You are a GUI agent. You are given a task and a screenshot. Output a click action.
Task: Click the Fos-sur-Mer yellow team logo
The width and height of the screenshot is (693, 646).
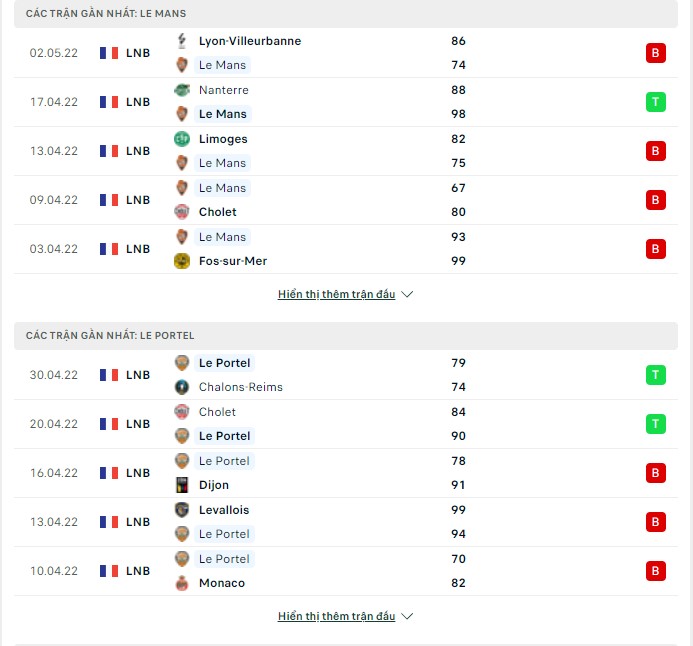click(x=182, y=261)
